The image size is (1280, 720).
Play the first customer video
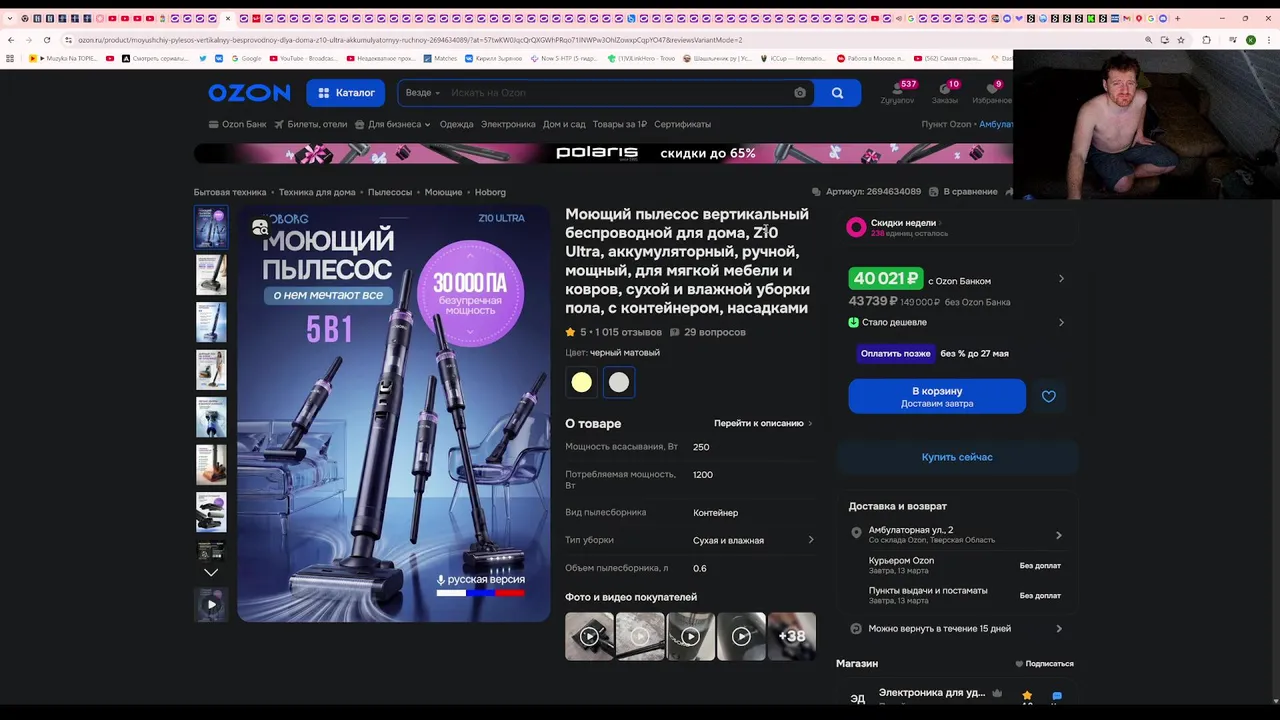(589, 636)
